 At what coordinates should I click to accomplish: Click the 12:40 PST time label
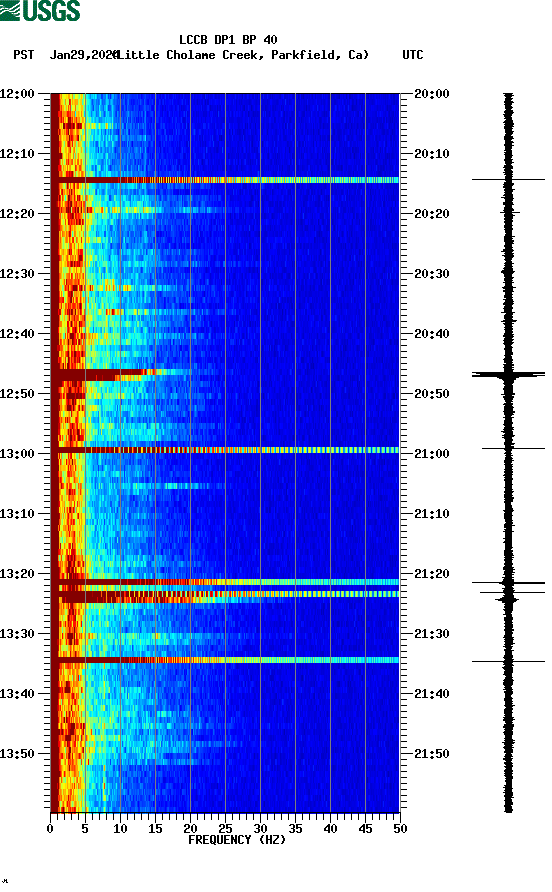(x=17, y=334)
